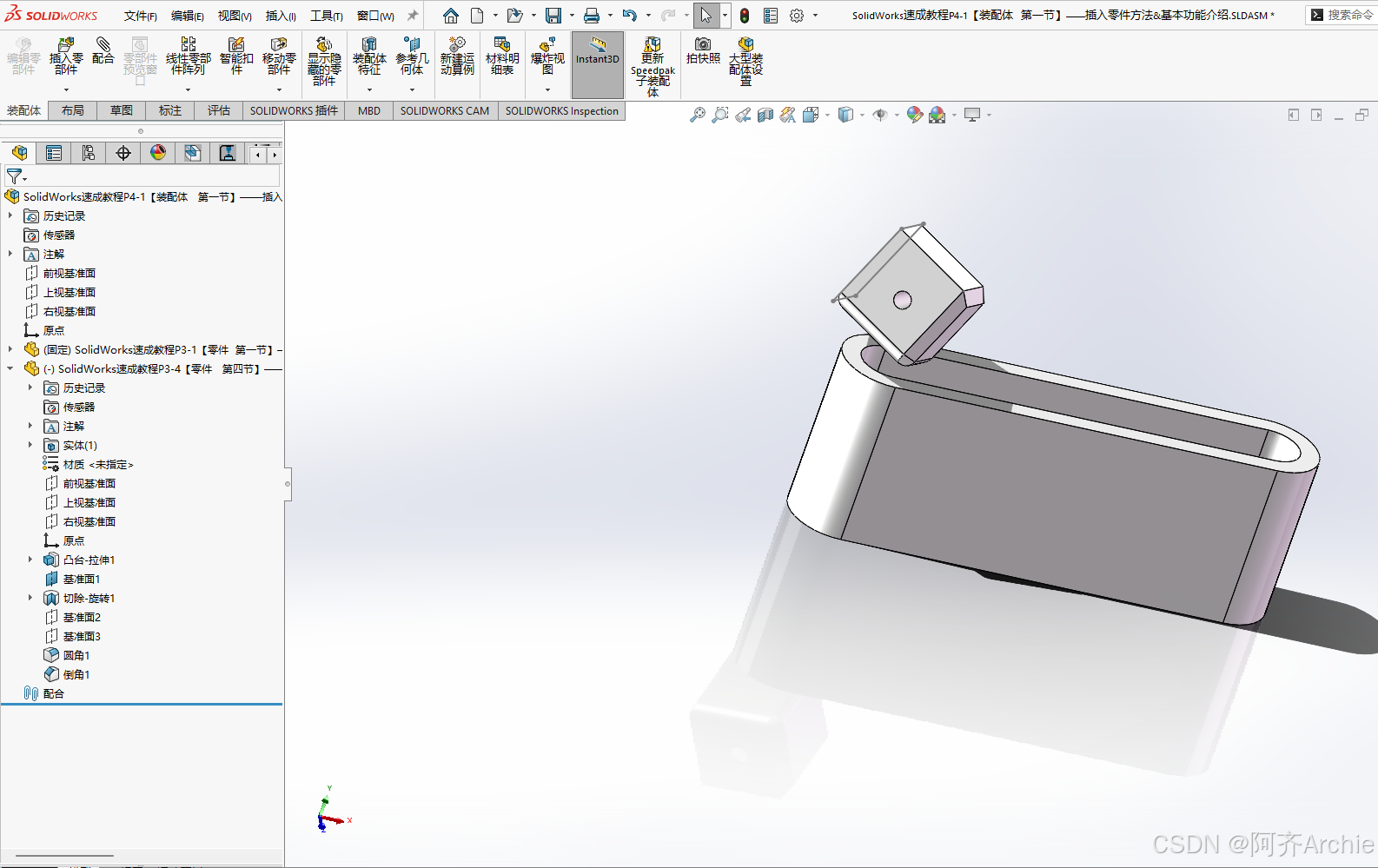Open the ConfigurationManager tab icon
The image size is (1378, 868).
[x=89, y=153]
